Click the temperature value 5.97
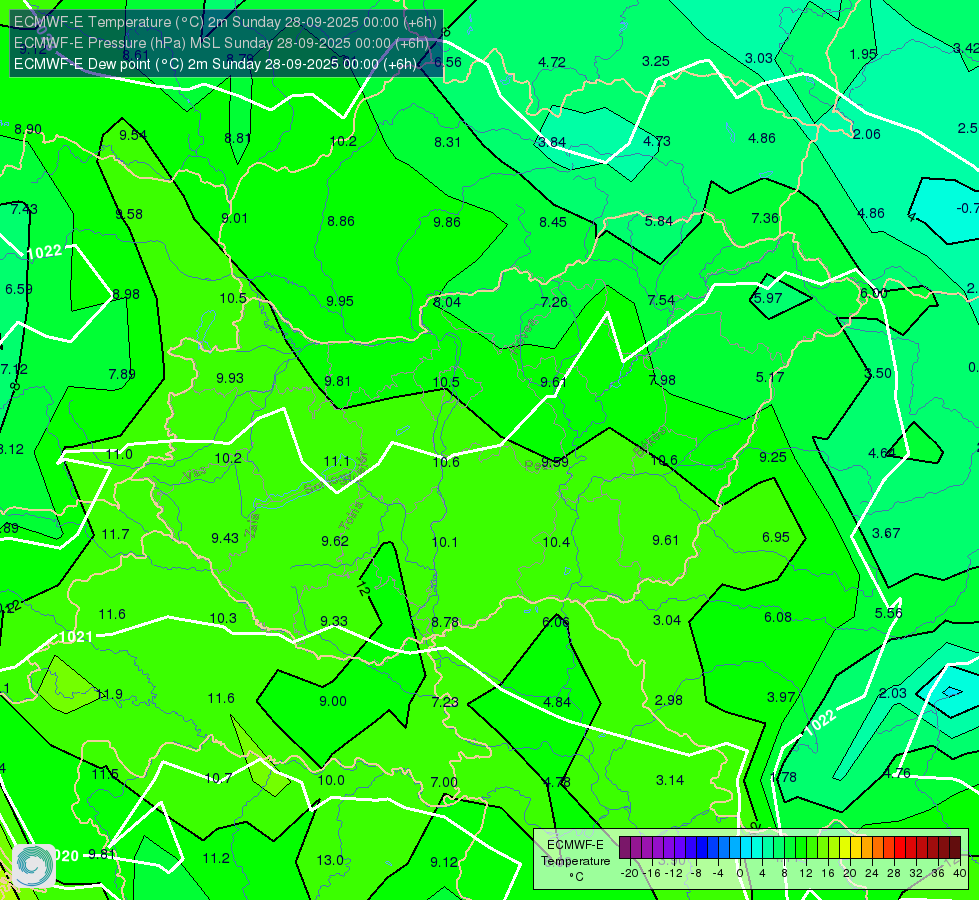This screenshot has height=900, width=979. [768, 298]
